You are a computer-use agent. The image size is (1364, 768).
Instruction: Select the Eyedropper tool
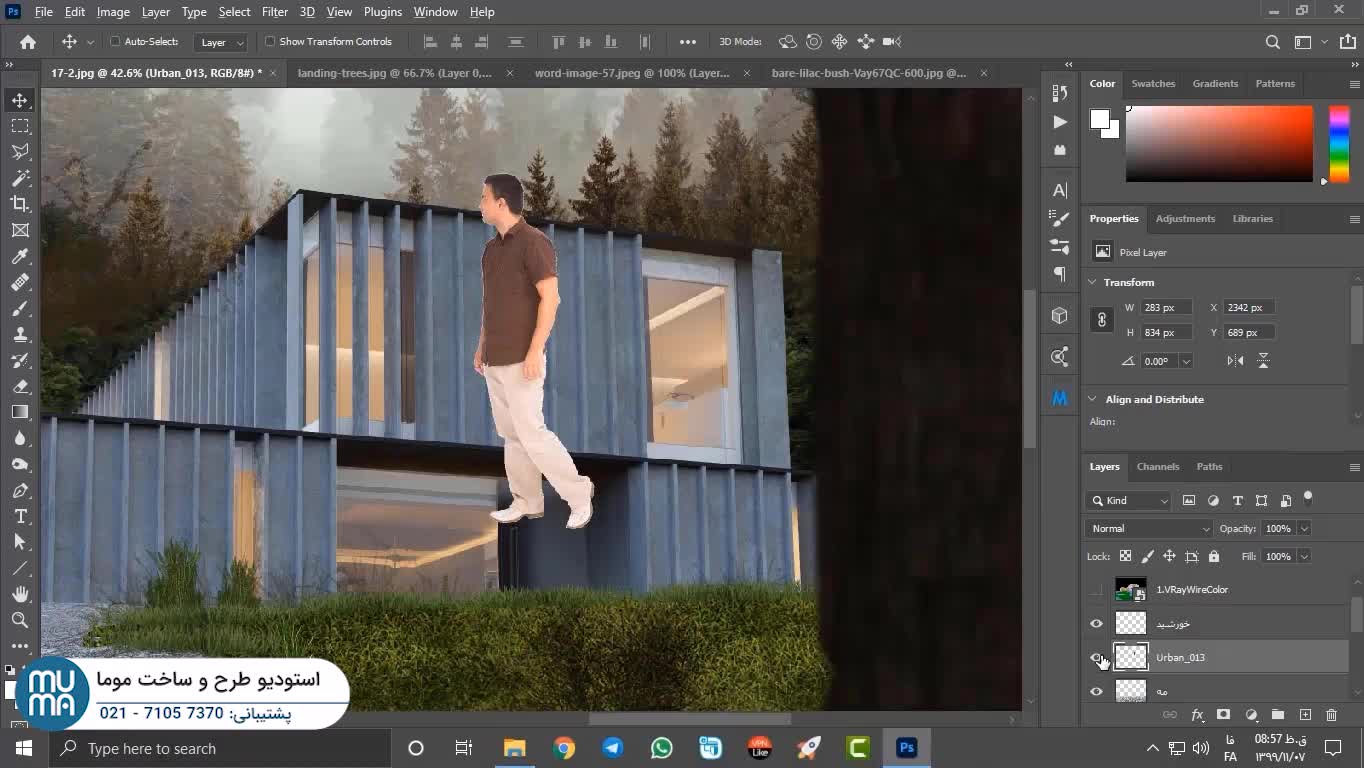(20, 256)
